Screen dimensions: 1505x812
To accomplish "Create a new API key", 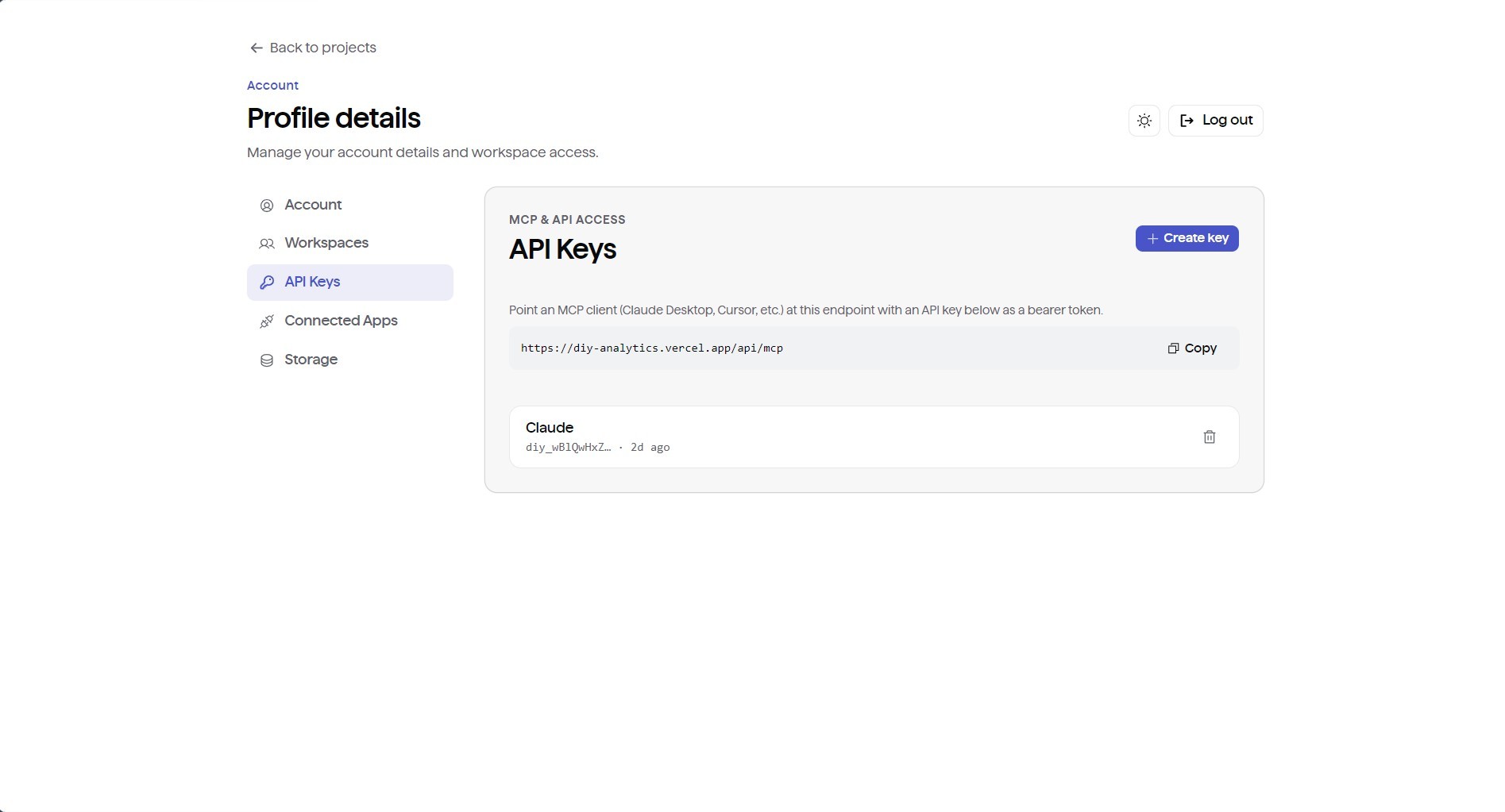I will pyautogui.click(x=1187, y=238).
